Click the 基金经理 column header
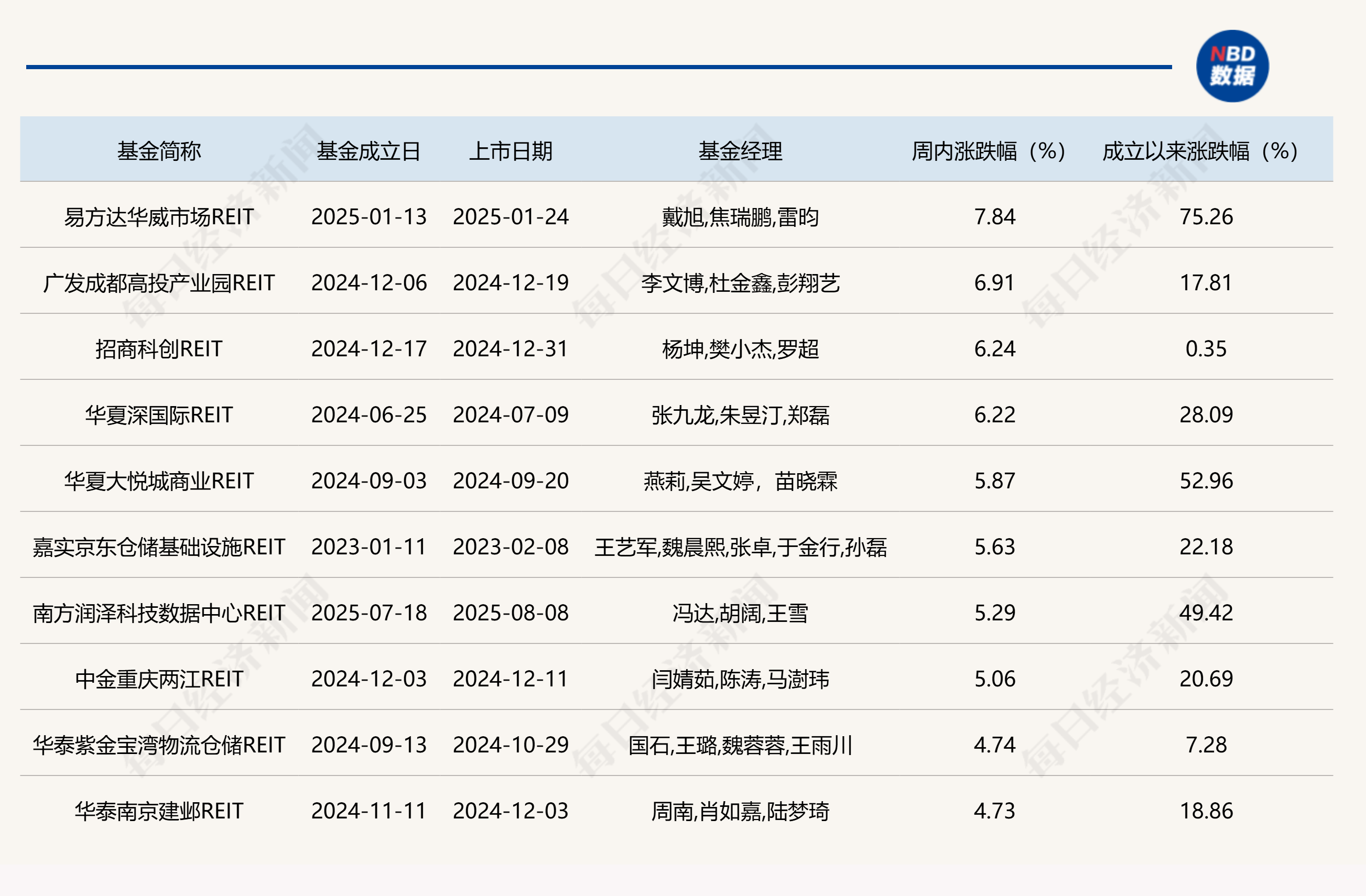Image resolution: width=1366 pixels, height=896 pixels. pyautogui.click(x=740, y=151)
